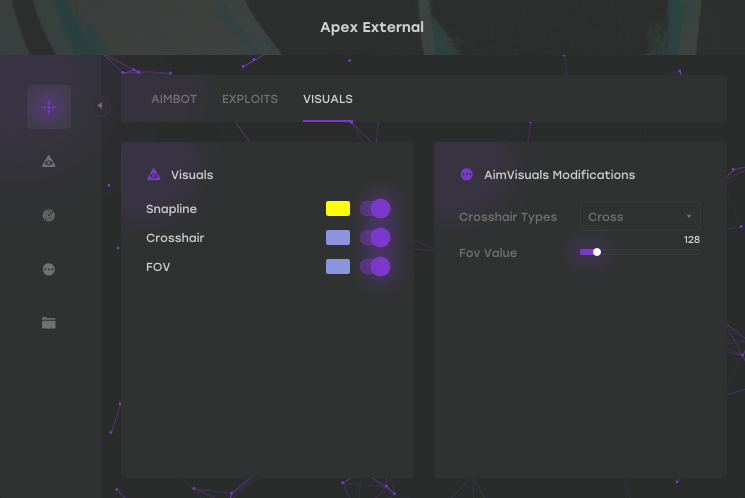
Task: Open the ellipsis misc sidebar section
Action: pyautogui.click(x=48, y=269)
